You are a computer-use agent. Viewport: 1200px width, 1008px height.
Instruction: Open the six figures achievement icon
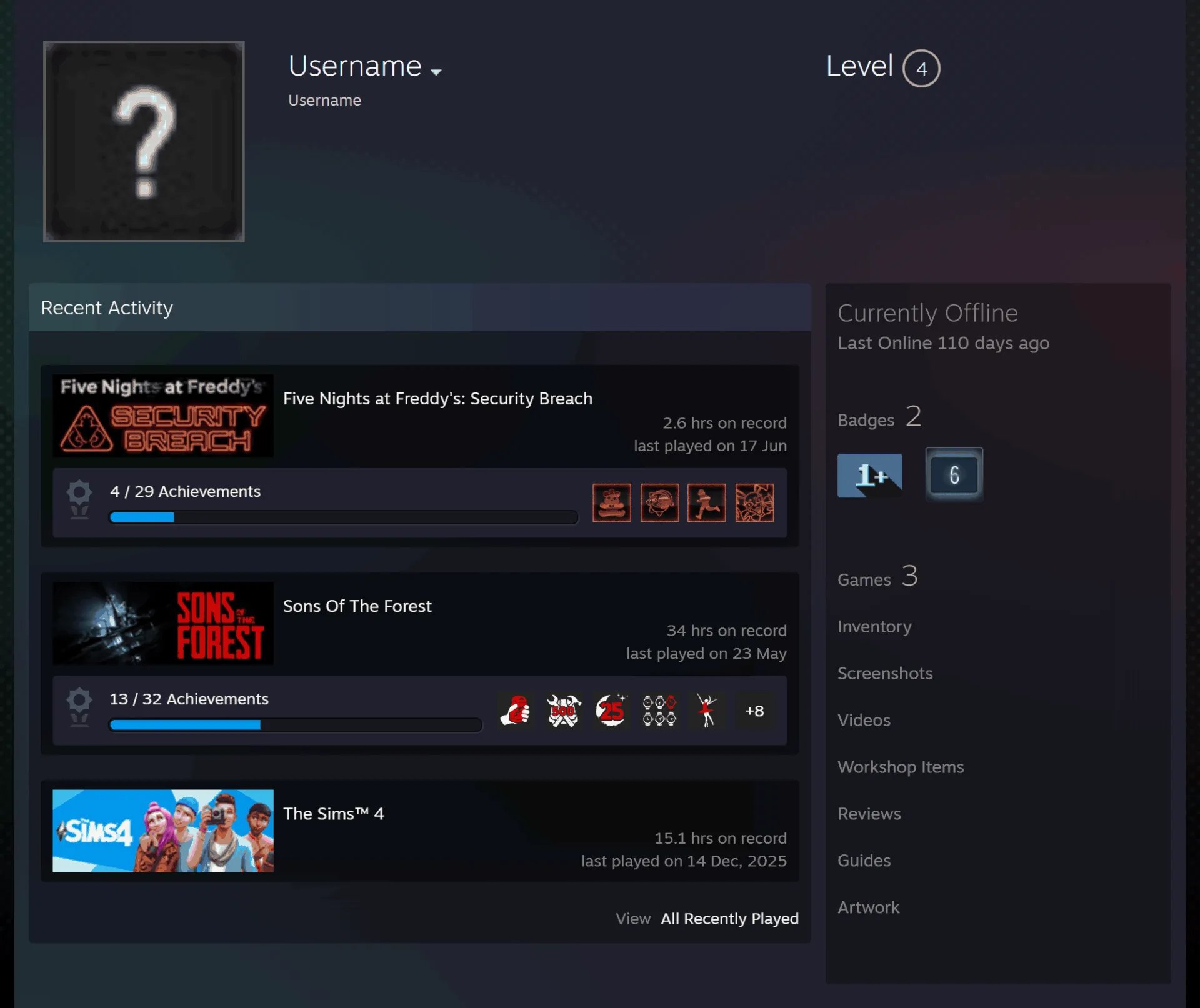(659, 711)
